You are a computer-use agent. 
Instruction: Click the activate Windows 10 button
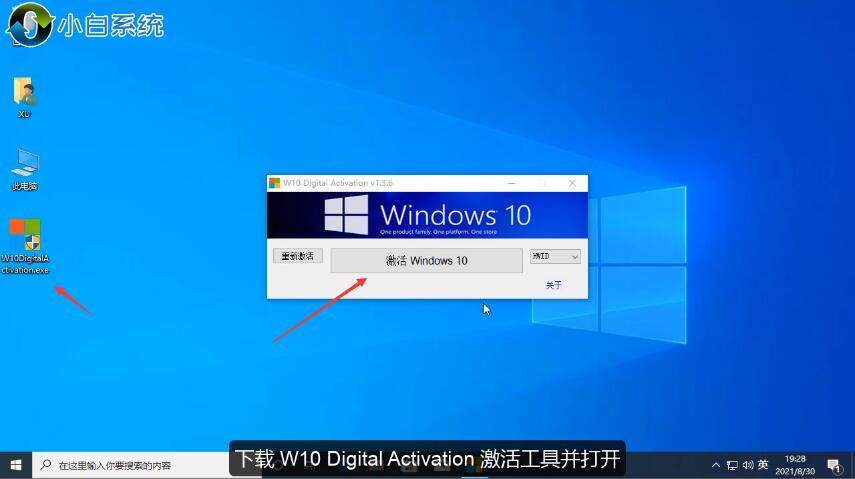426,261
